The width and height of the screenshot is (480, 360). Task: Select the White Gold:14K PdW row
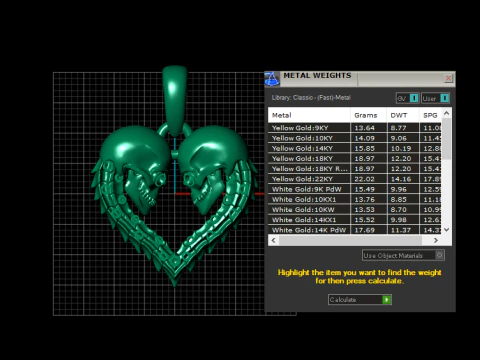(355, 230)
